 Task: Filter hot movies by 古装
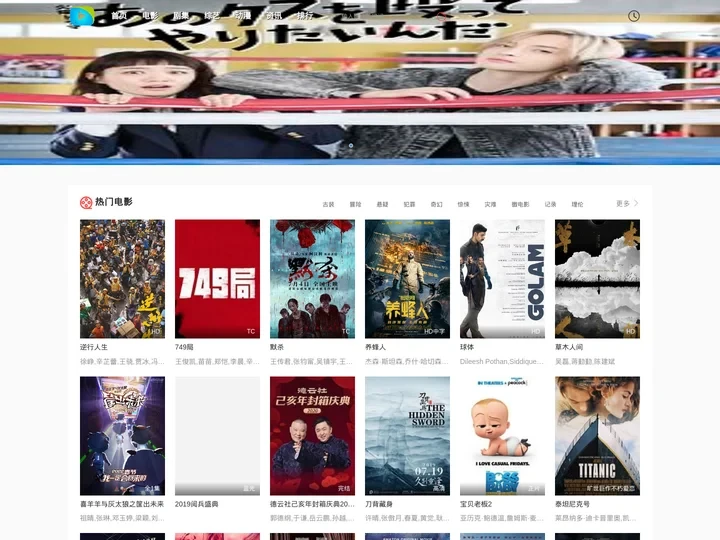[x=328, y=204]
